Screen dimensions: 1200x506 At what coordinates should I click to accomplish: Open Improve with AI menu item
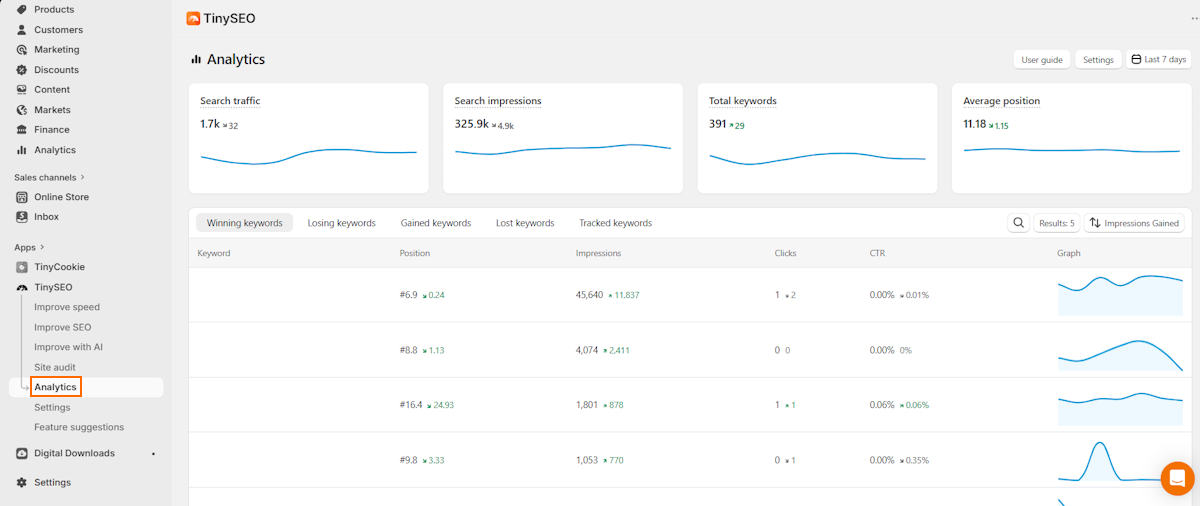tap(68, 347)
